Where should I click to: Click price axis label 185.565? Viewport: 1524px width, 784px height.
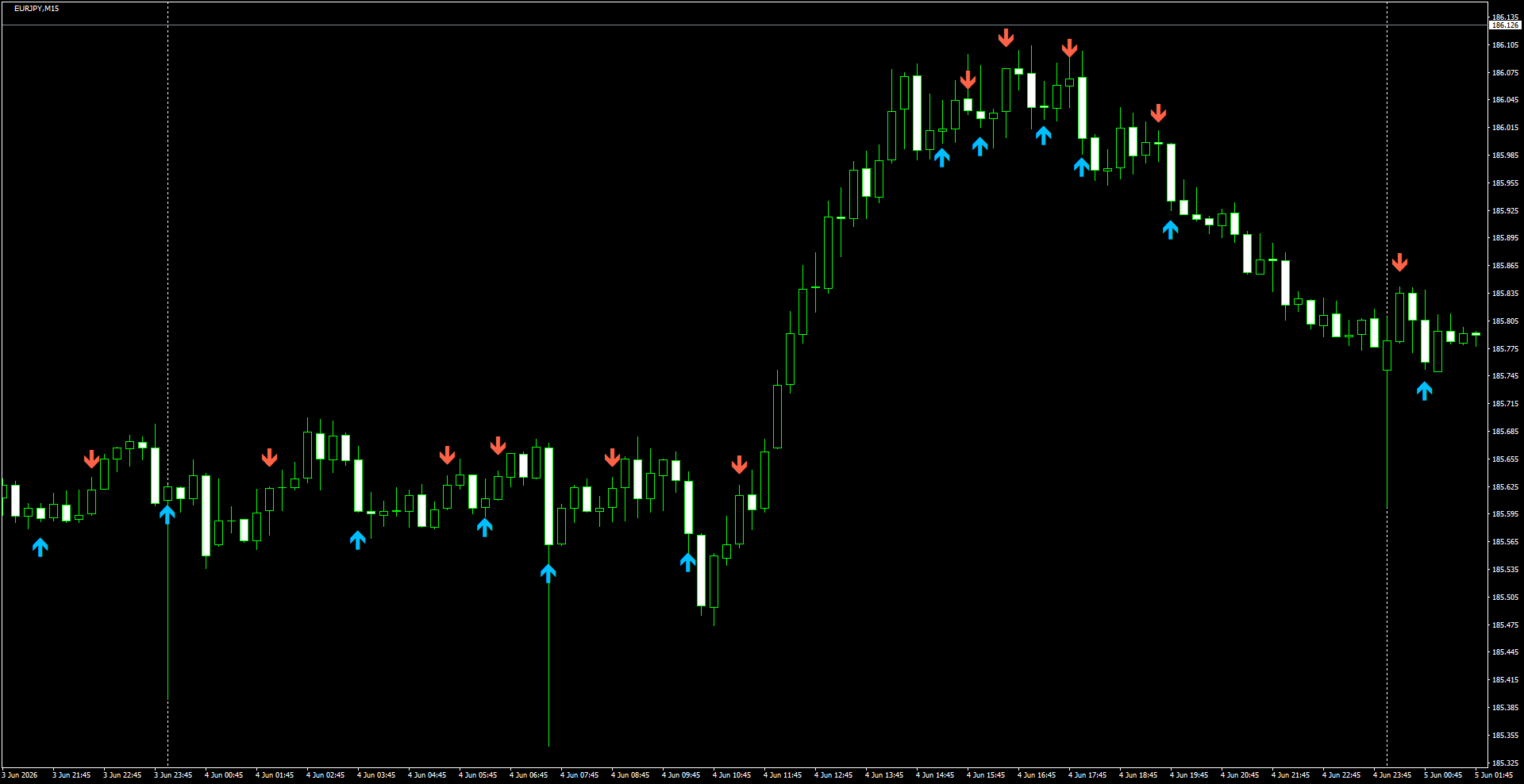tap(1505, 542)
